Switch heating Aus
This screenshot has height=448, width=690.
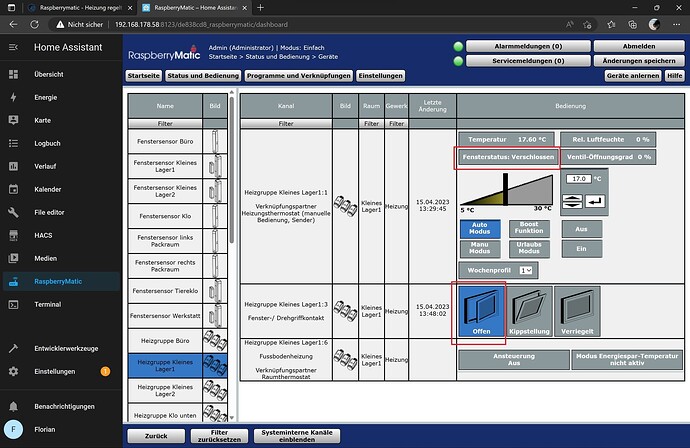click(x=581, y=229)
